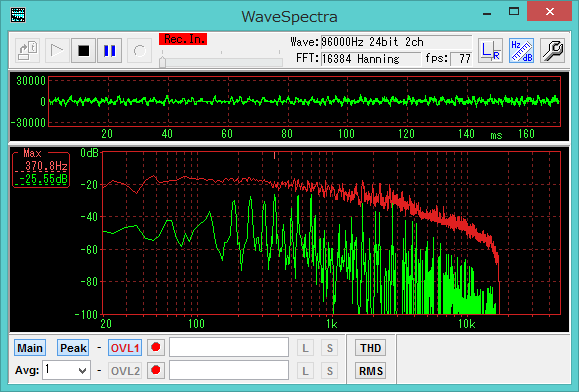Viewport: 579px width, 392px height.
Task: Click the playback position slider thumb
Action: point(162,62)
